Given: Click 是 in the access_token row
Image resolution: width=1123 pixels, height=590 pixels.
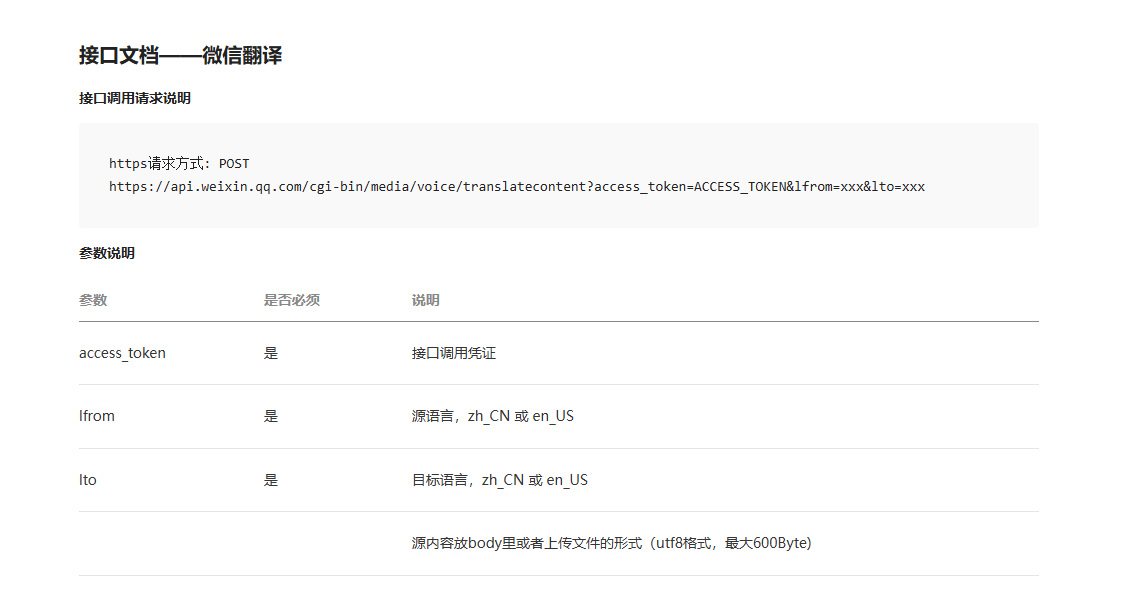Looking at the screenshot, I should click(271, 353).
